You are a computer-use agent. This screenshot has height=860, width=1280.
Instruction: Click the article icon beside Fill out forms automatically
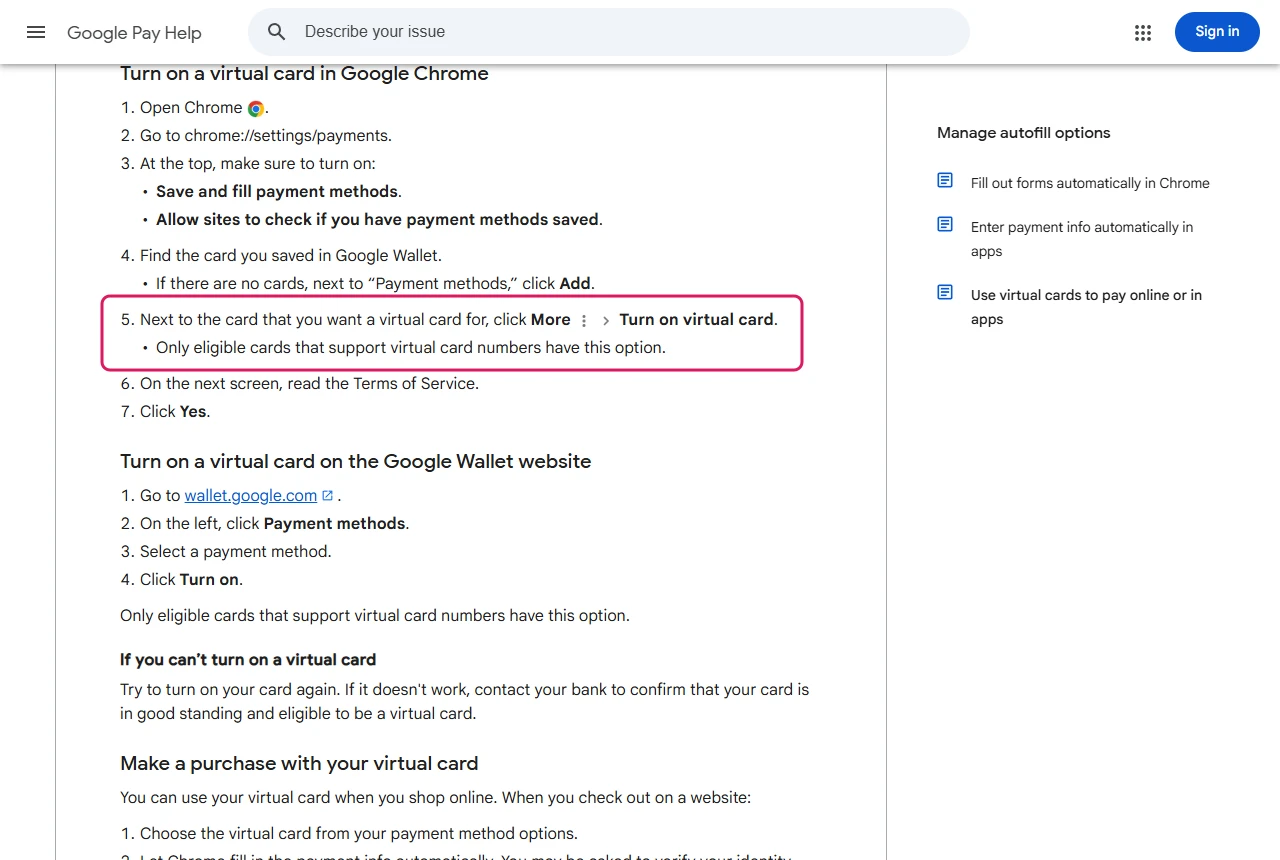[945, 180]
